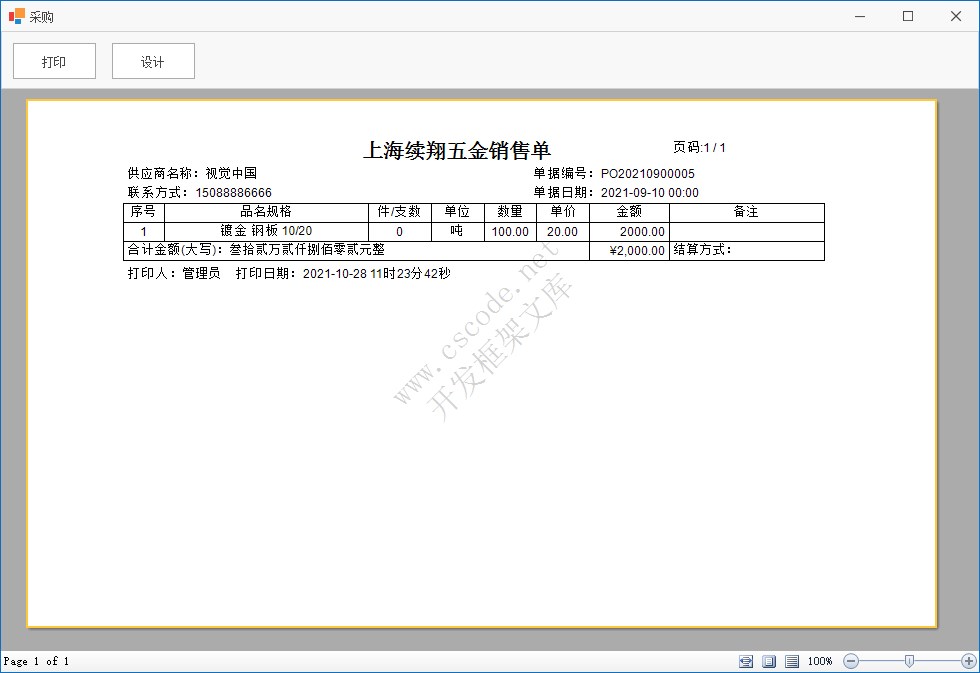Click the 单价 column header

(562, 212)
